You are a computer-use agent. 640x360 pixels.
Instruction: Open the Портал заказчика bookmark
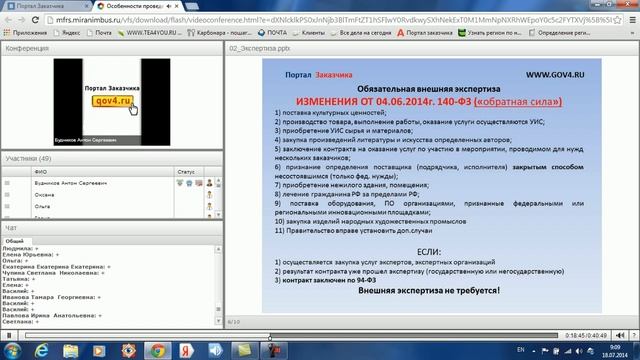[x=424, y=33]
